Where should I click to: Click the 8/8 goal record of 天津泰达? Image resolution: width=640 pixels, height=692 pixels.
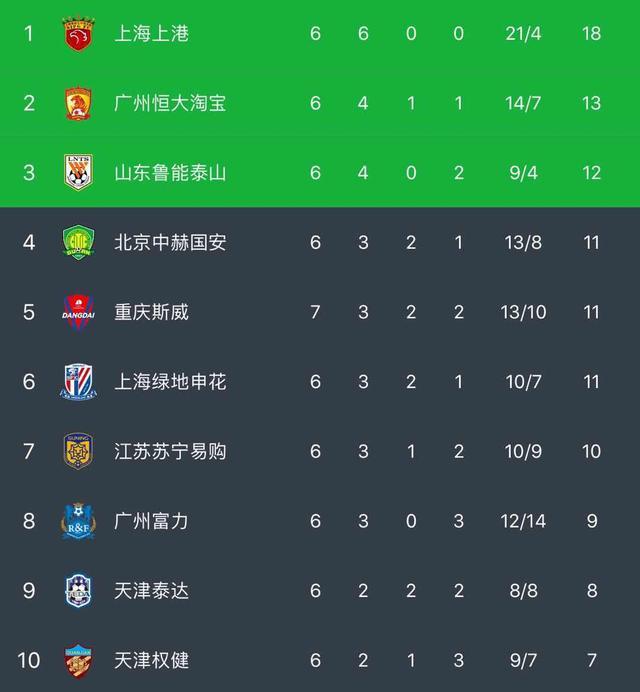(x=523, y=590)
